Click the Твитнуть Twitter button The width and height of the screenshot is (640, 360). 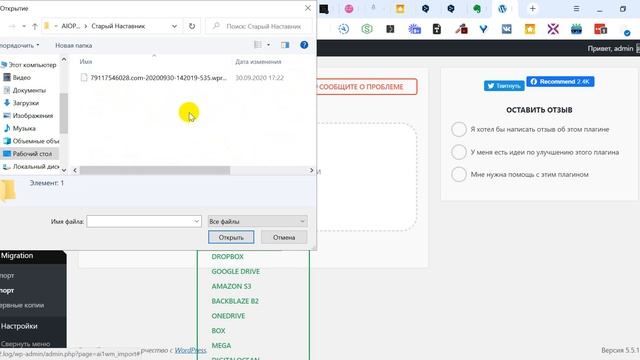pyautogui.click(x=504, y=86)
